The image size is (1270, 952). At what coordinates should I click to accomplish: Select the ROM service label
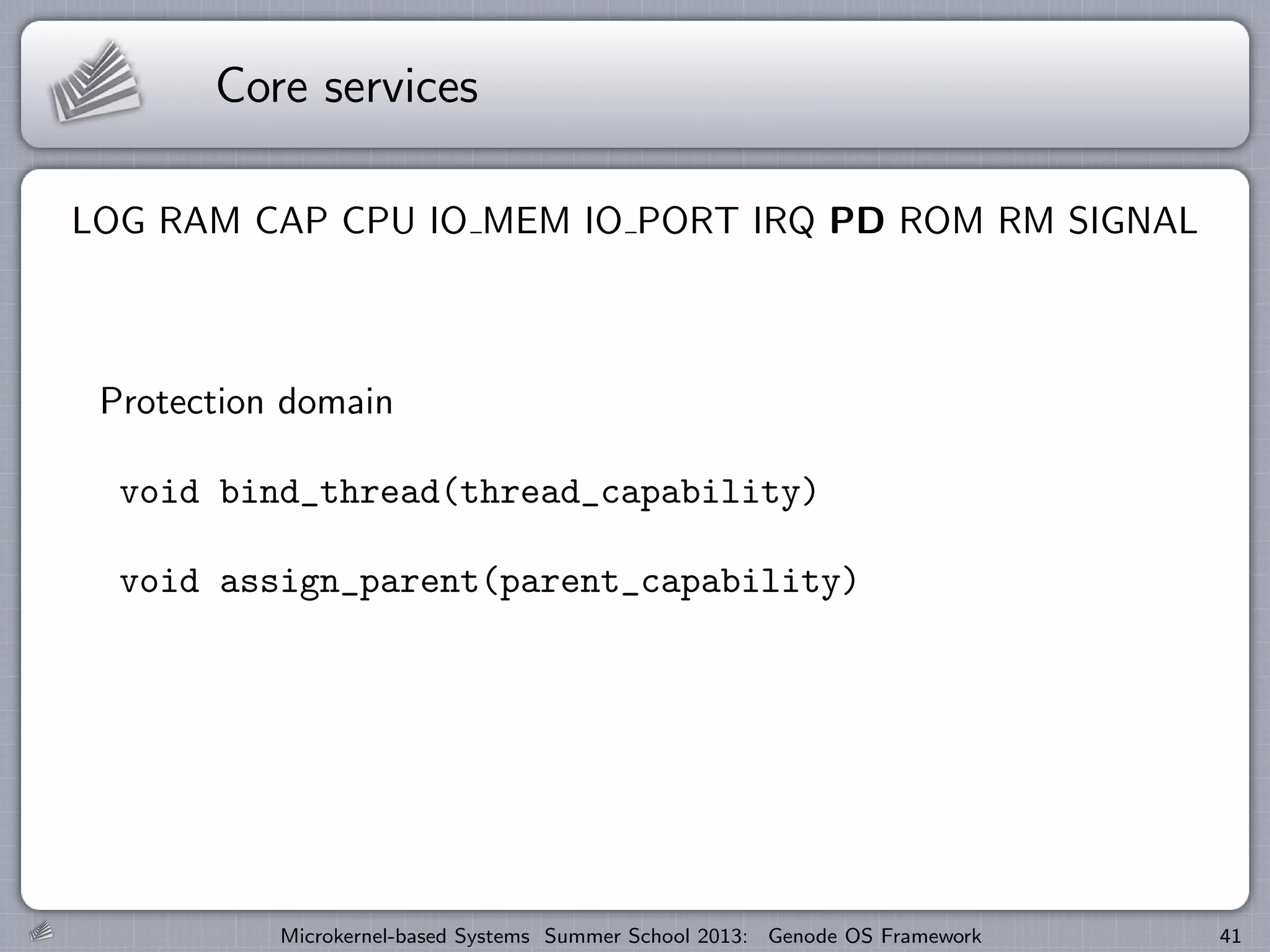pyautogui.click(x=941, y=221)
